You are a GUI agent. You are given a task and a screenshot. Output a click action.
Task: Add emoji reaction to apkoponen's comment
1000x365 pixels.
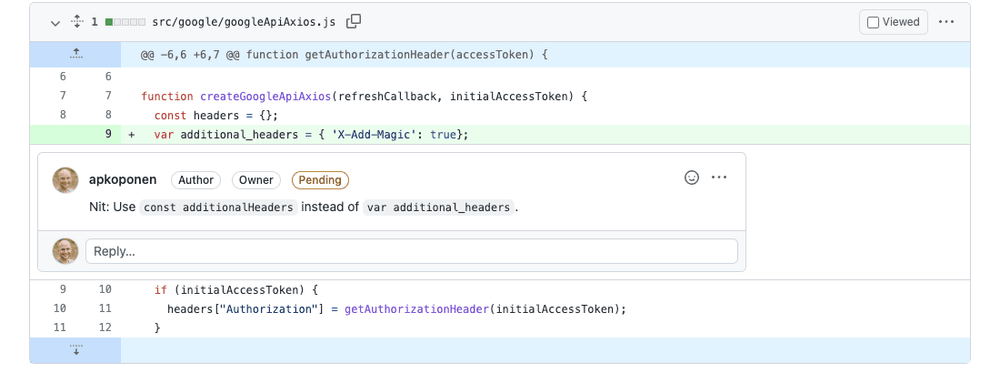[x=691, y=177]
